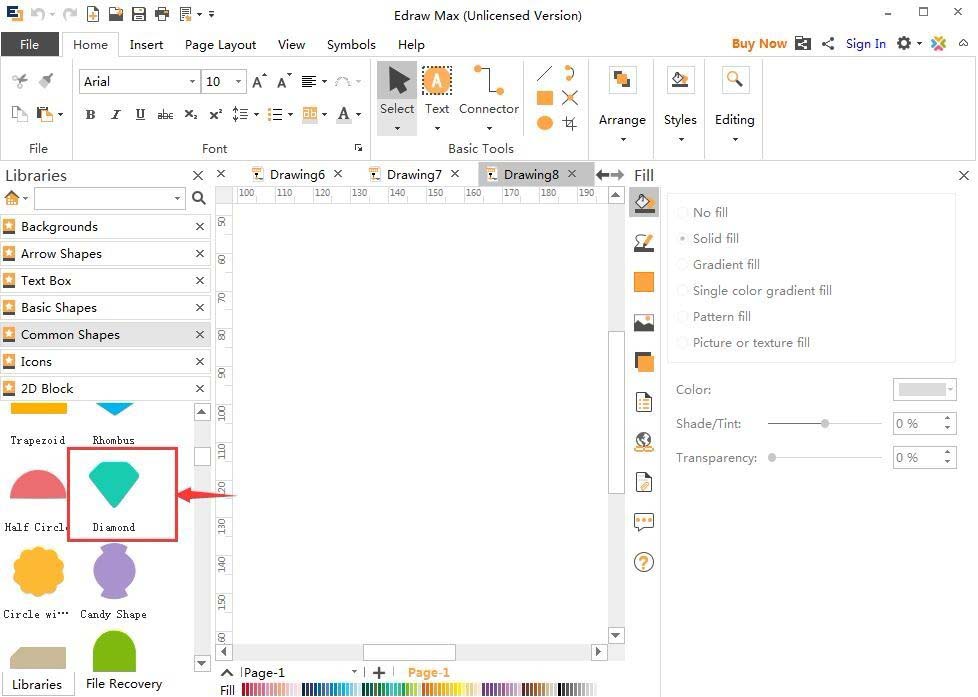Open the Shadow settings panel icon
This screenshot has height=697, width=978.
pyautogui.click(x=644, y=362)
